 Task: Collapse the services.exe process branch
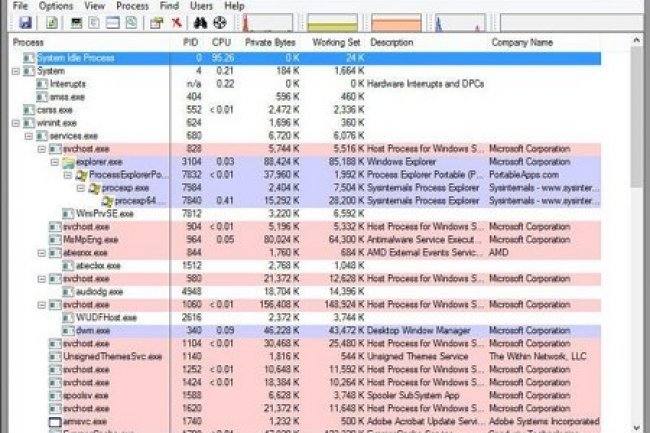29,135
